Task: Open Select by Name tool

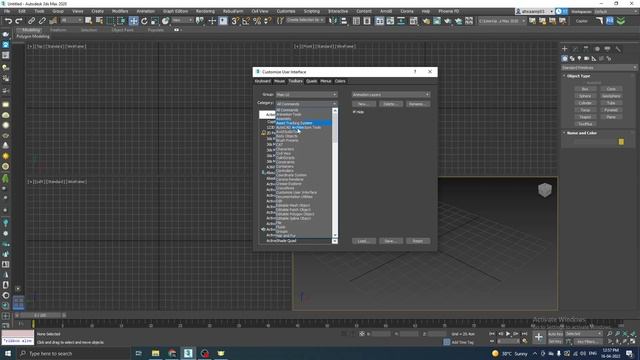Action: pos(99,21)
